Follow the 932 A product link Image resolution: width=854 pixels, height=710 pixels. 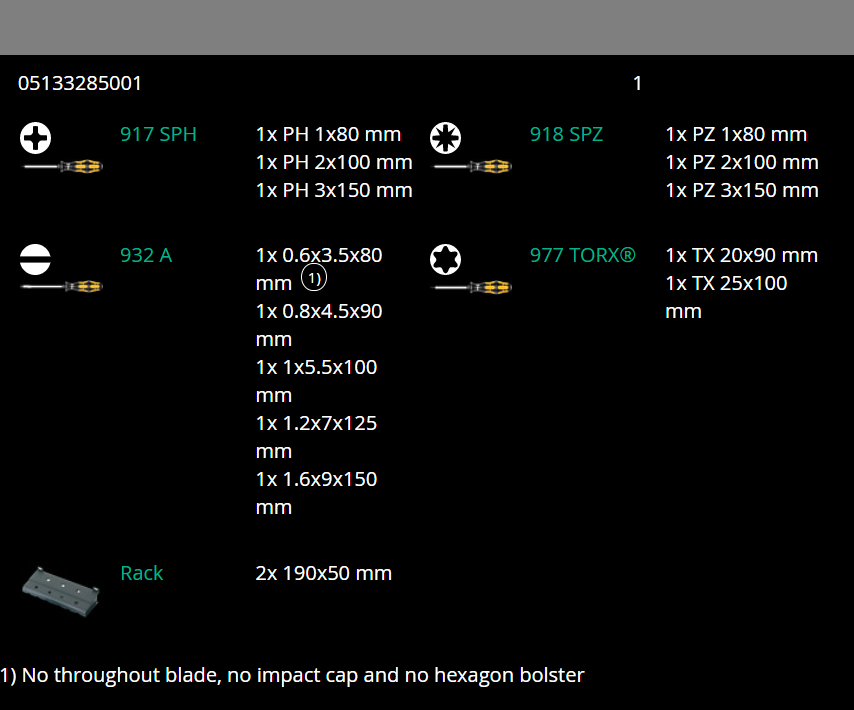pyautogui.click(x=146, y=255)
